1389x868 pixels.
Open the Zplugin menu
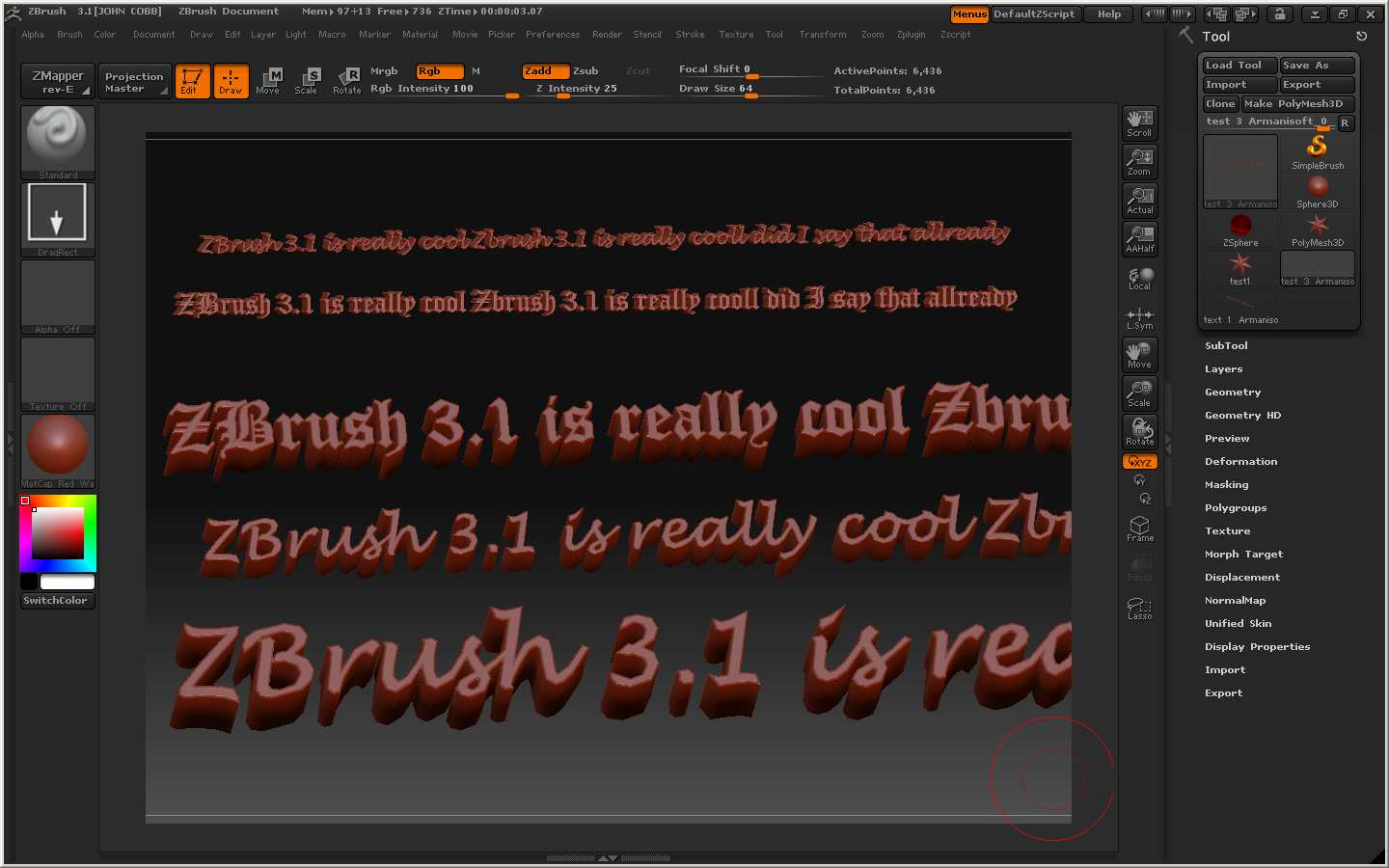pos(911,35)
